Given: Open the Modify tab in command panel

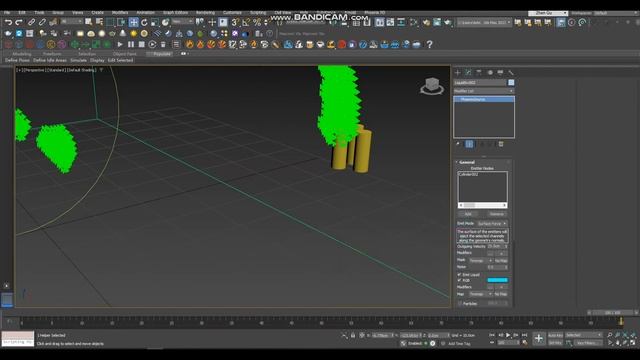Looking at the screenshot, I should click(x=468, y=72).
